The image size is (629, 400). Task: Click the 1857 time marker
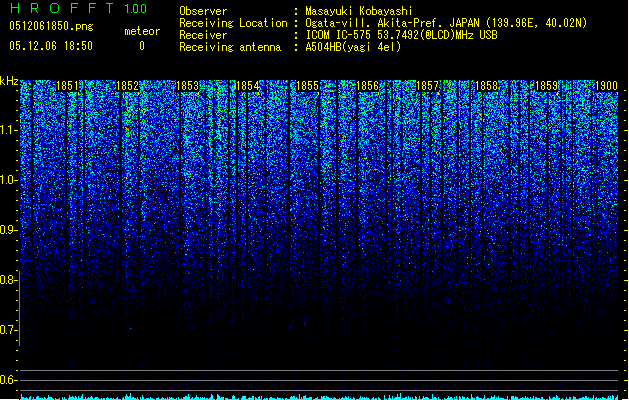pos(427,86)
